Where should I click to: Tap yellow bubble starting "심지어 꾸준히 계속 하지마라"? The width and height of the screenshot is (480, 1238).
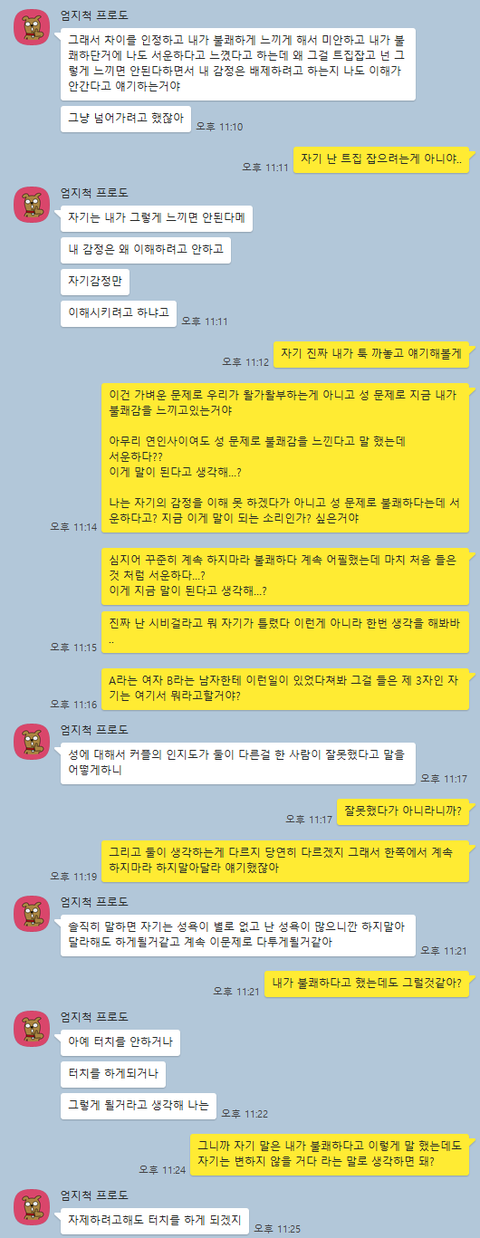[x=286, y=575]
